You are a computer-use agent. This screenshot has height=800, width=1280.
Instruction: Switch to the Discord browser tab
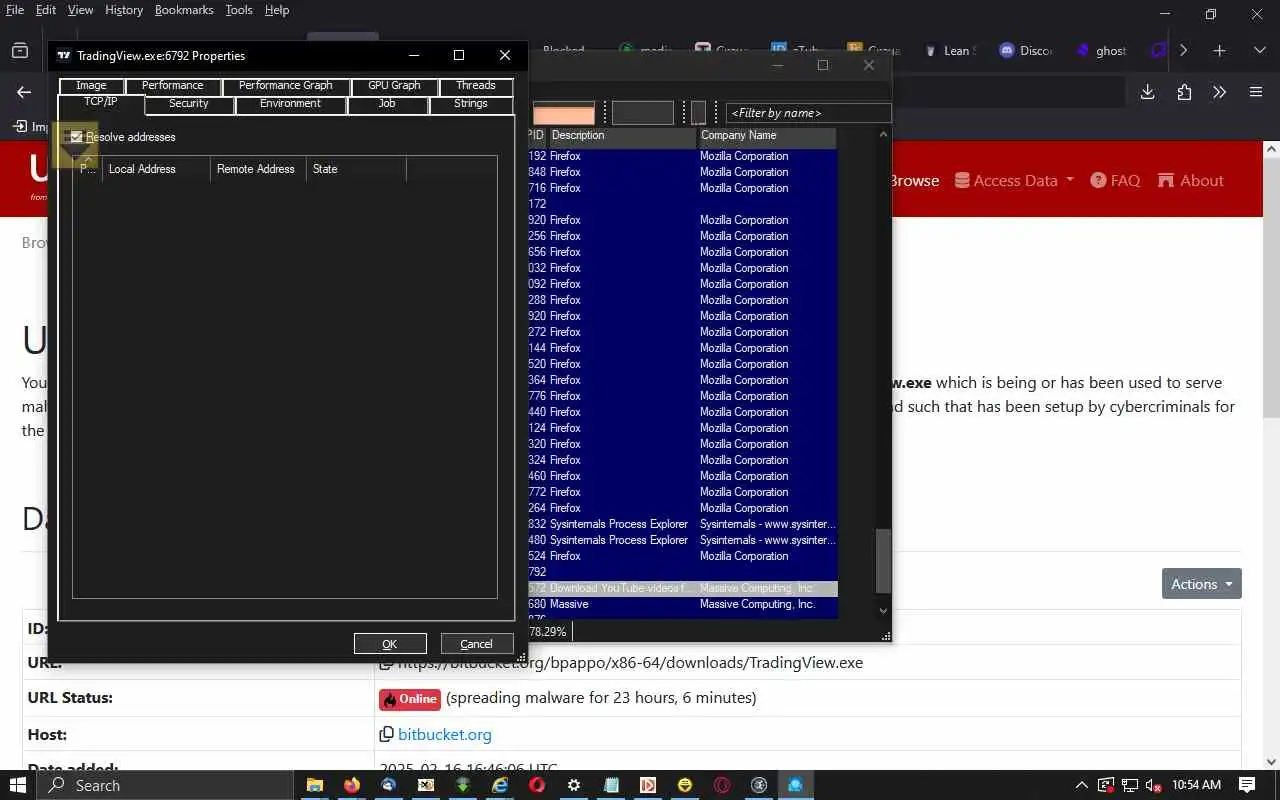point(1026,50)
